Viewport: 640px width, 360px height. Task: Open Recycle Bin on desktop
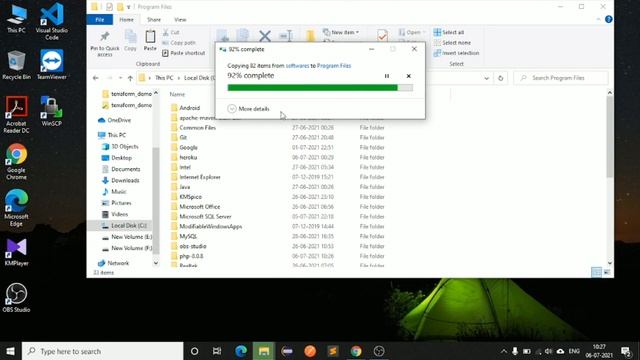(x=16, y=64)
